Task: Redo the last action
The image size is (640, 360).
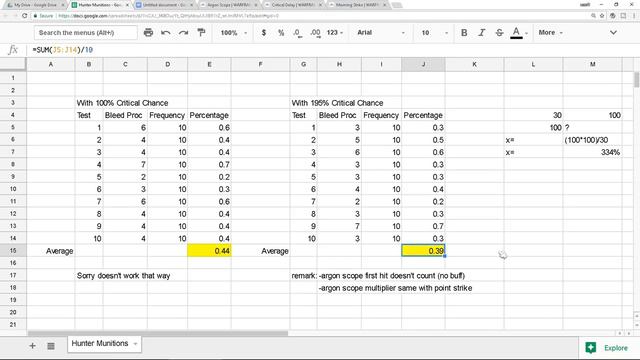Action: click(x=183, y=33)
